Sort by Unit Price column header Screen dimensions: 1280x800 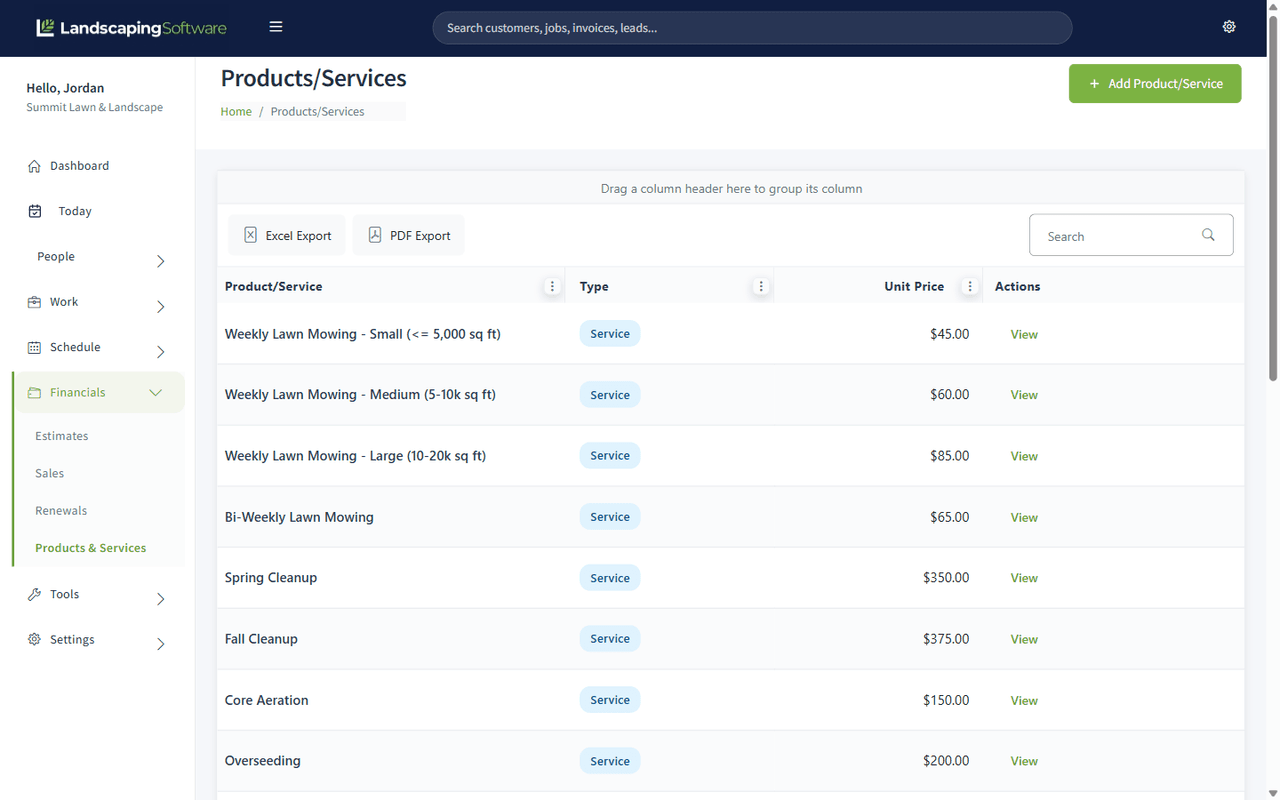(914, 286)
